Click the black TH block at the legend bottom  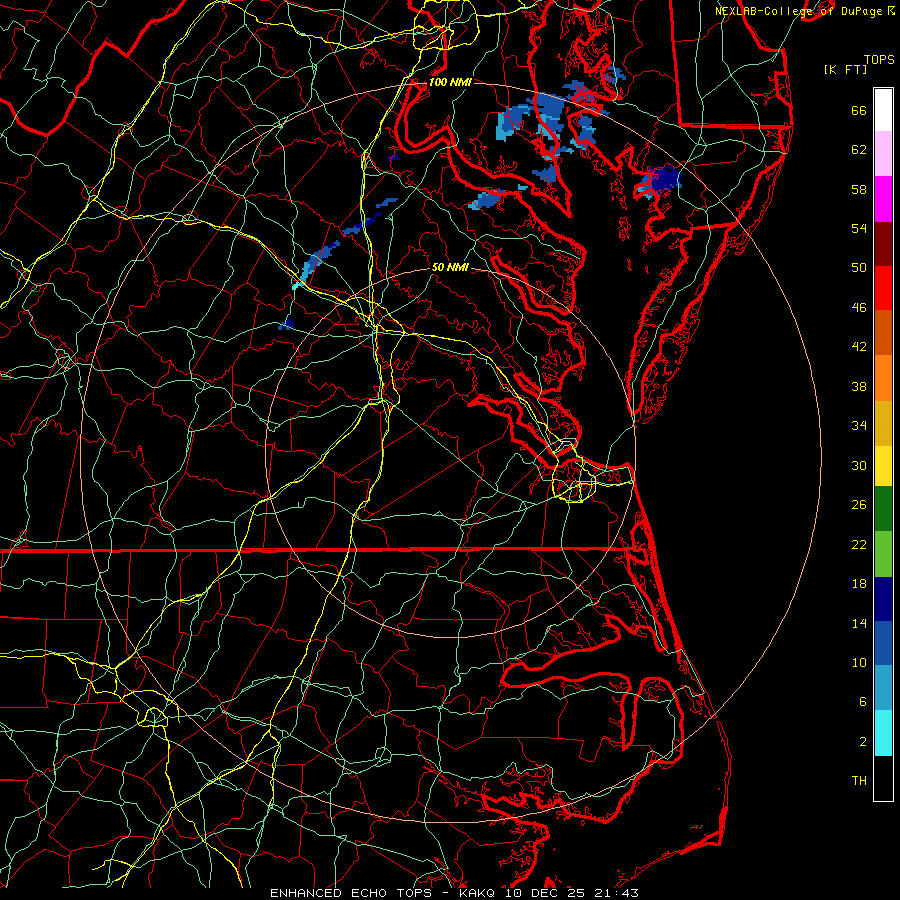pyautogui.click(x=883, y=778)
